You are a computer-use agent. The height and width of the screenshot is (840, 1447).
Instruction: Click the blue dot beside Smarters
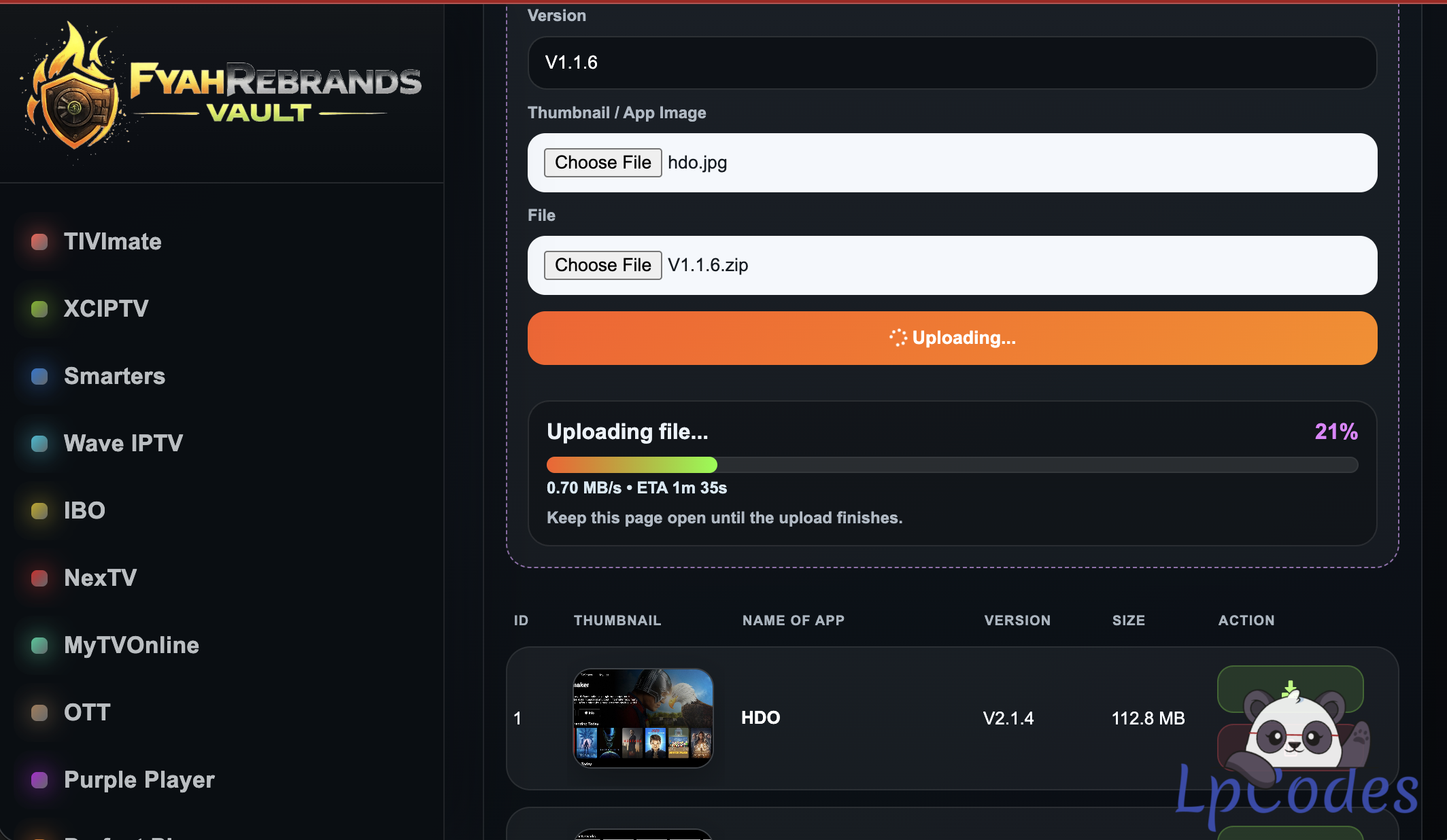(x=39, y=377)
